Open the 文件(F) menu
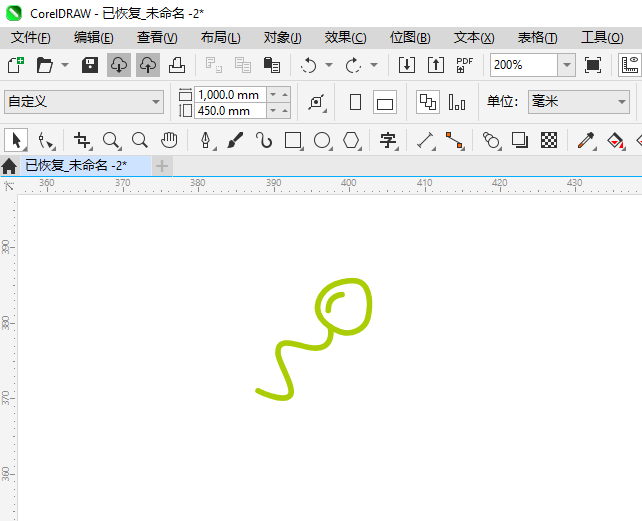The width and height of the screenshot is (642, 521). [31, 38]
